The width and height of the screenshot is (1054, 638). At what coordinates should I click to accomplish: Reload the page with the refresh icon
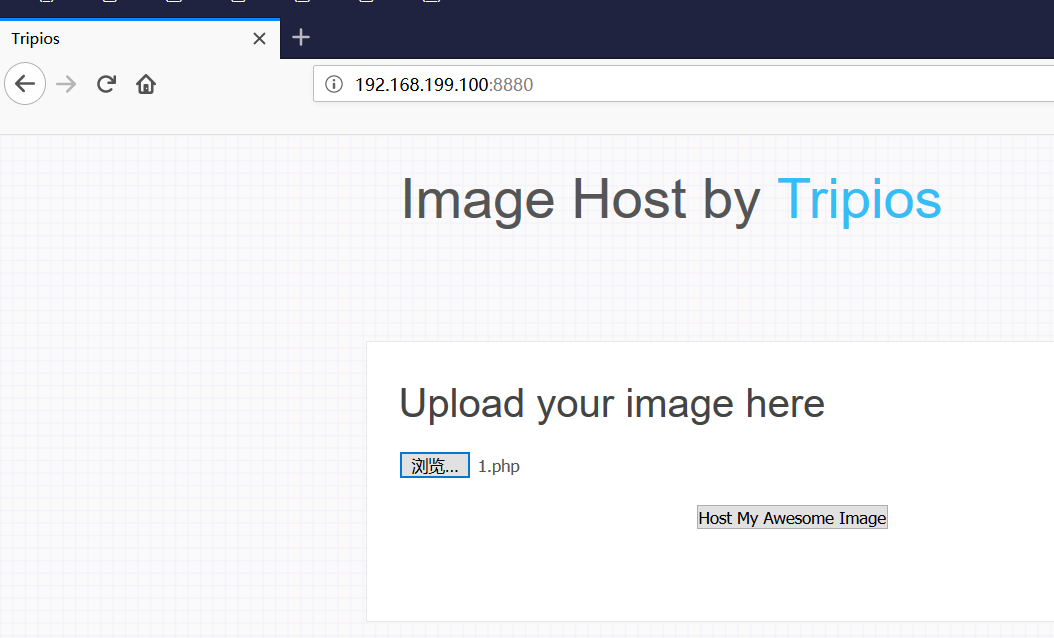tap(106, 84)
